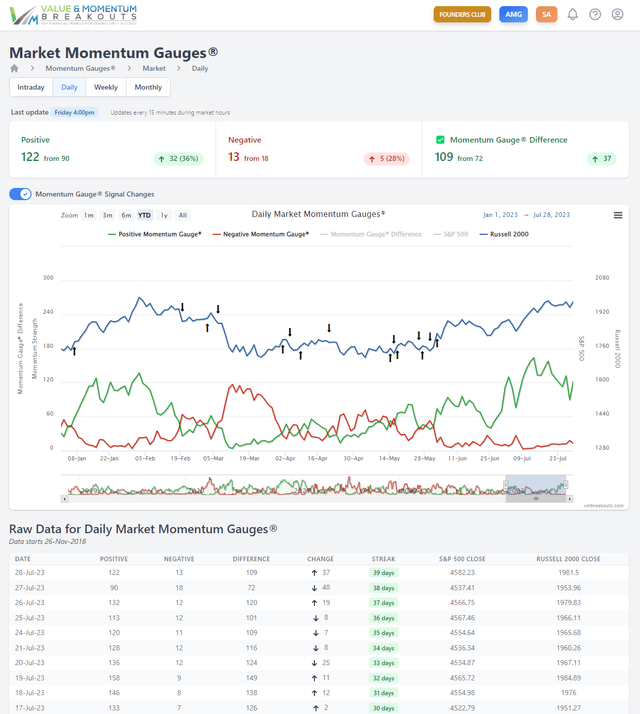Screen dimensions: 640x714
Task: Click the 39 days streak badge
Action: (384, 573)
